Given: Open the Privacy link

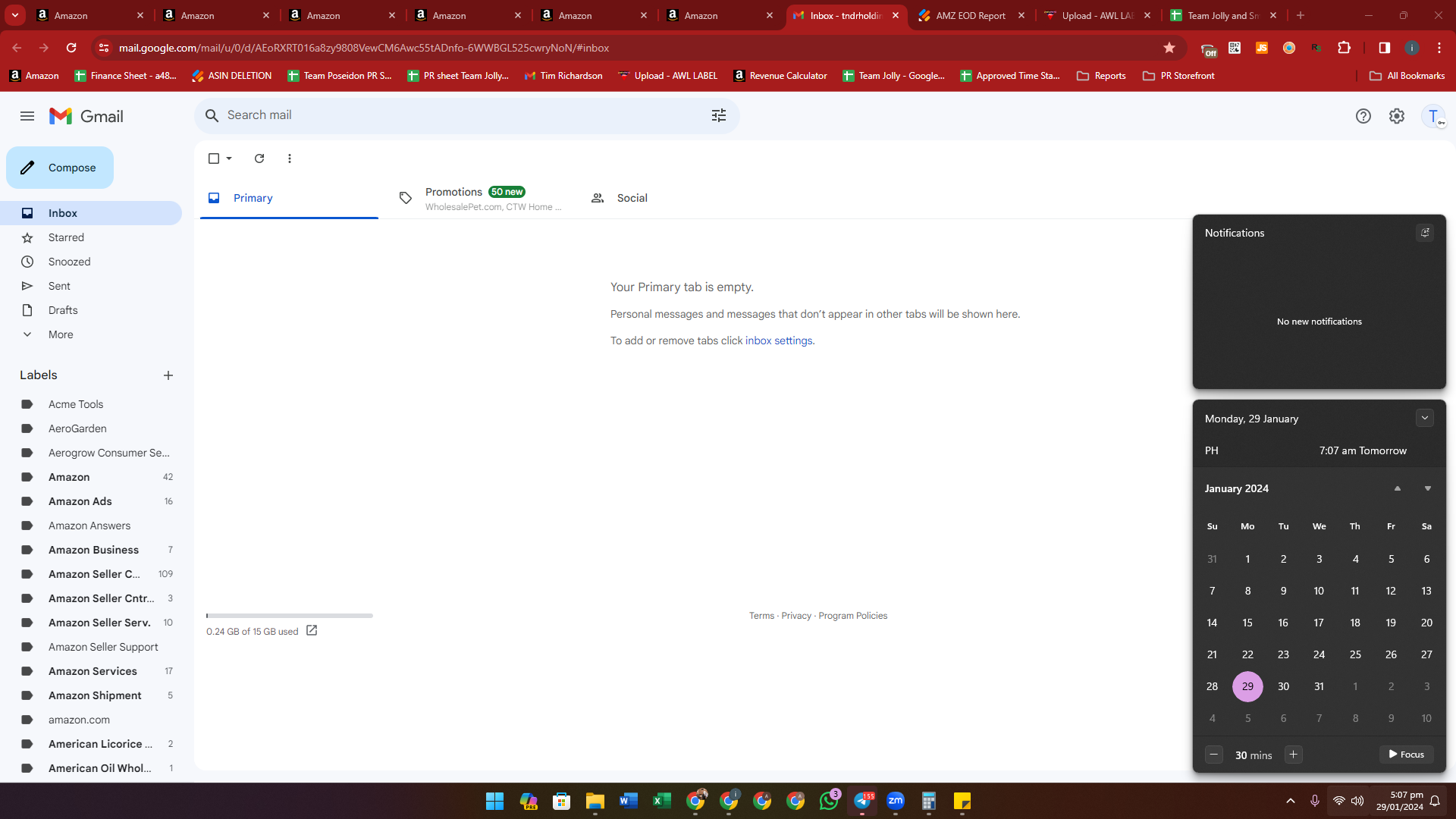Looking at the screenshot, I should pyautogui.click(x=796, y=616).
